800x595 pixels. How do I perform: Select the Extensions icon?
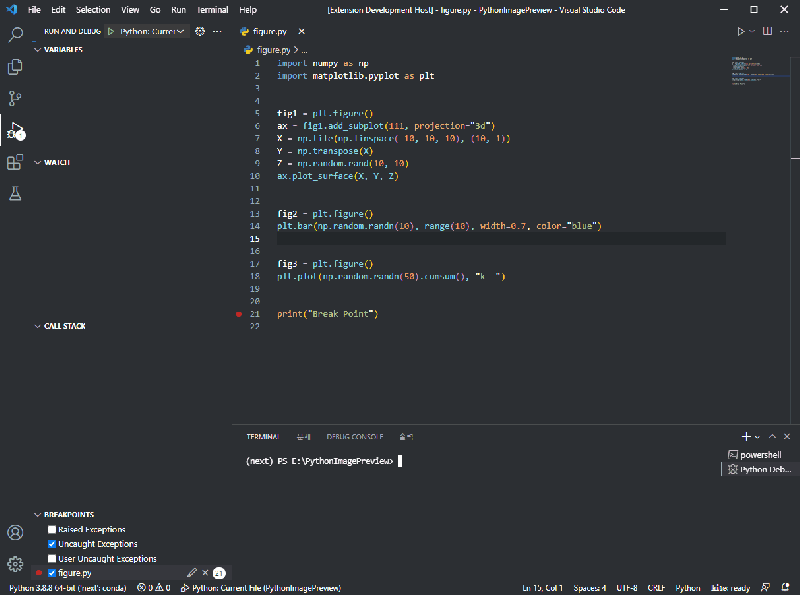click(15, 163)
